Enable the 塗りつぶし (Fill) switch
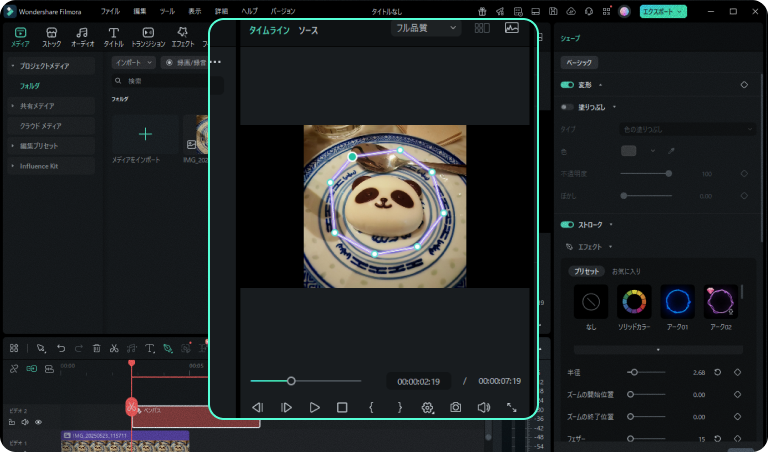 (x=568, y=107)
